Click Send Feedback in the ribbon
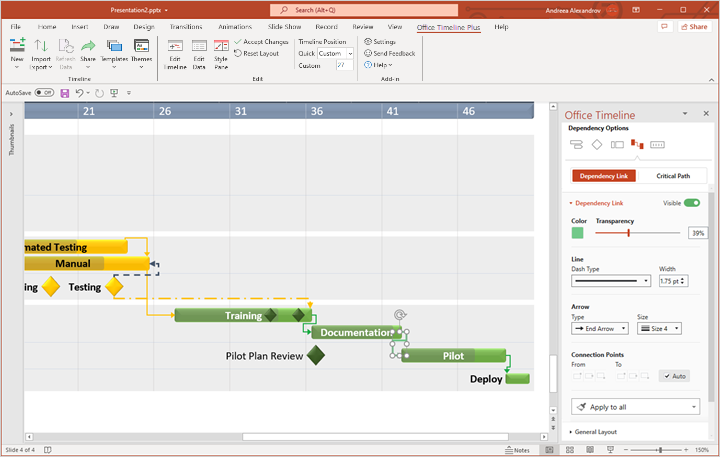720x457 pixels. click(393, 53)
